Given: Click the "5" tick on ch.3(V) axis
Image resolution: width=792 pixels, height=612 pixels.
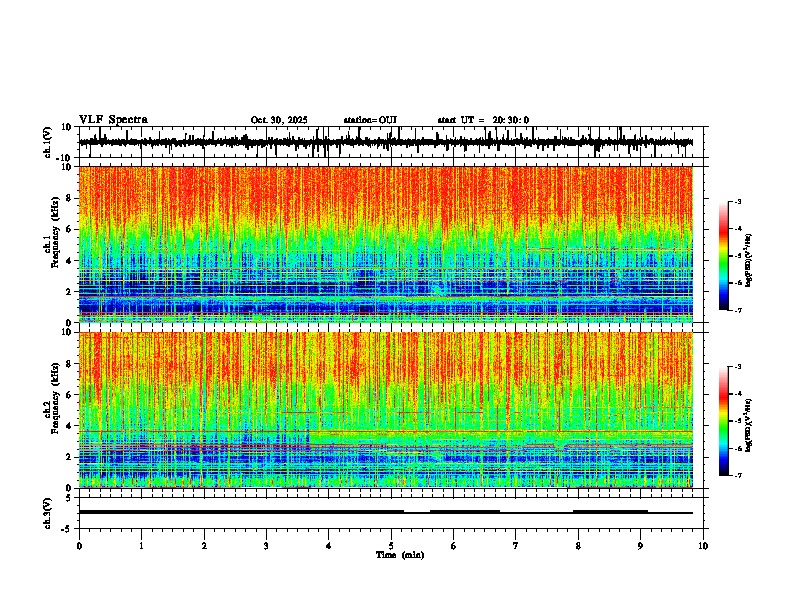Looking at the screenshot, I should pyautogui.click(x=70, y=498).
